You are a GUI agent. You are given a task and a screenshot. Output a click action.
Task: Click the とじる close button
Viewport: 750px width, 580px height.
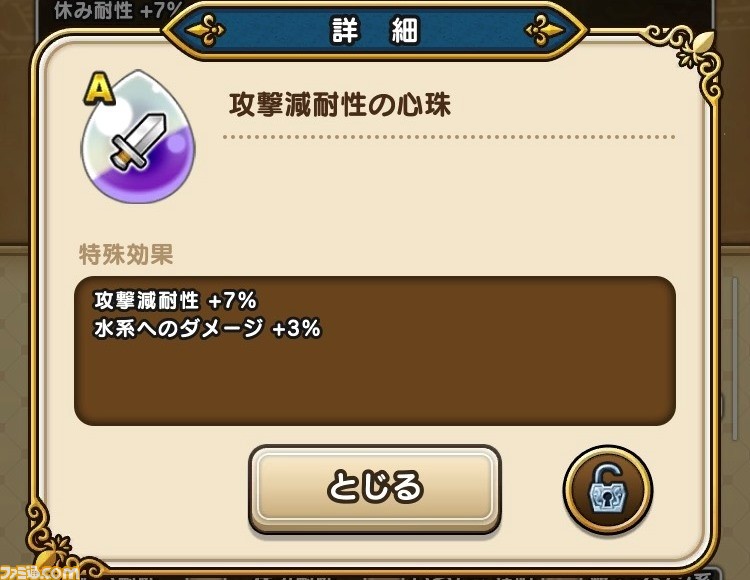[x=375, y=488]
